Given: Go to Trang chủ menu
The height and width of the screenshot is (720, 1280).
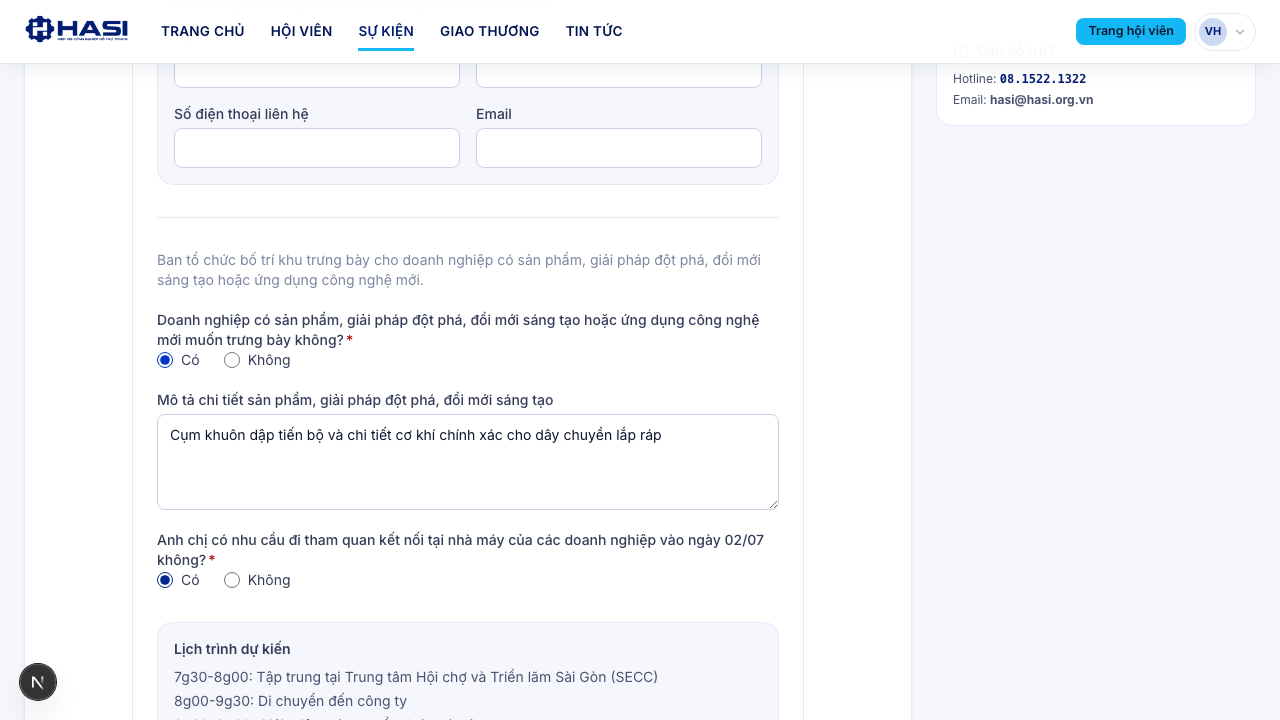Looking at the screenshot, I should [203, 31].
